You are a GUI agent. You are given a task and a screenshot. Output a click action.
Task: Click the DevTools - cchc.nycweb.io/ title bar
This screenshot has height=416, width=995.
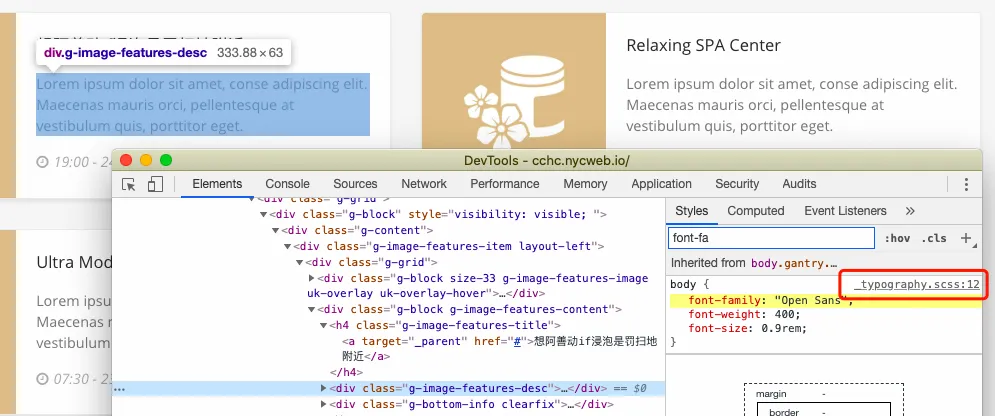546,160
